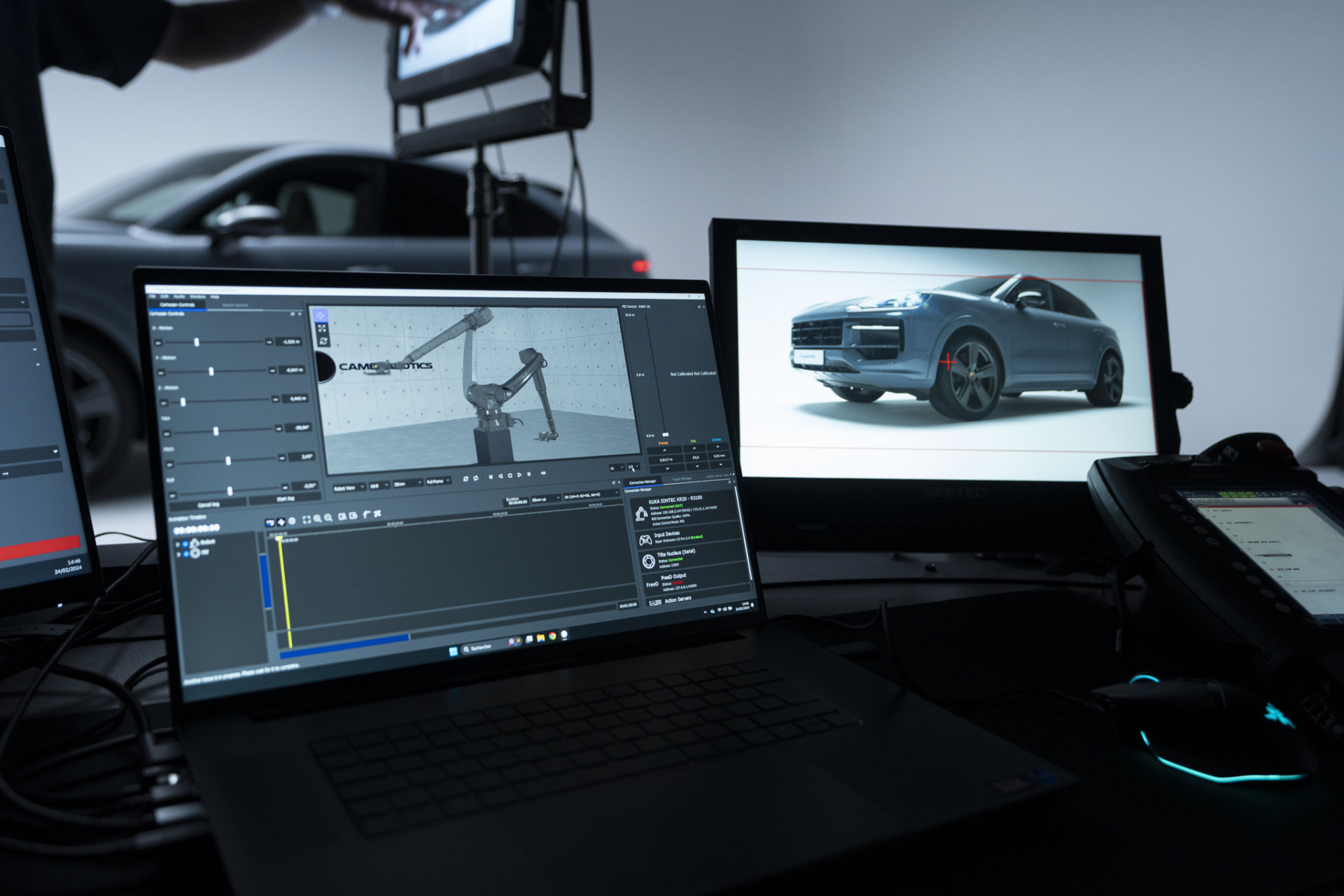The height and width of the screenshot is (896, 1344).
Task: Click the zoom in magnifier in timeline toolbar
Action: click(318, 519)
